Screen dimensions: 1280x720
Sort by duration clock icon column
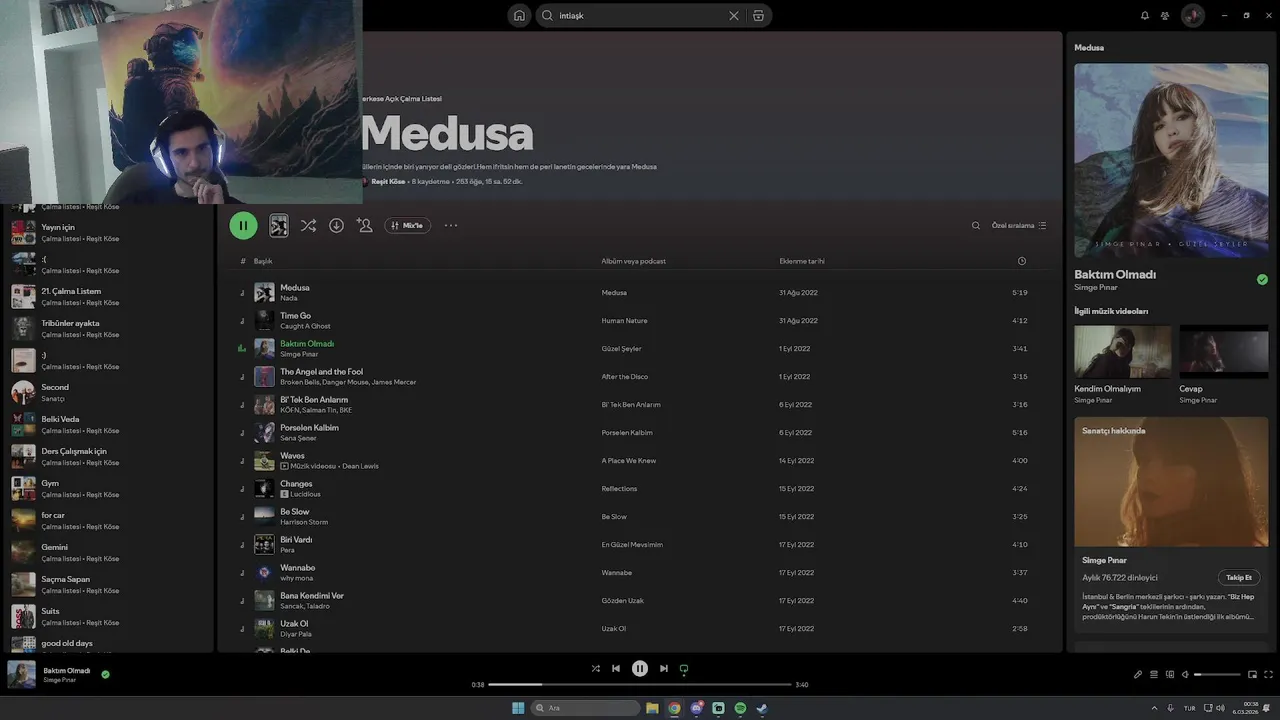click(1021, 261)
